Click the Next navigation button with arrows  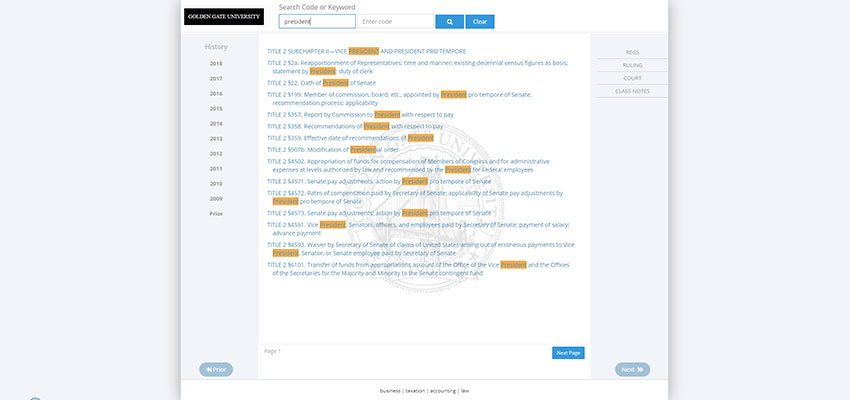pos(632,370)
